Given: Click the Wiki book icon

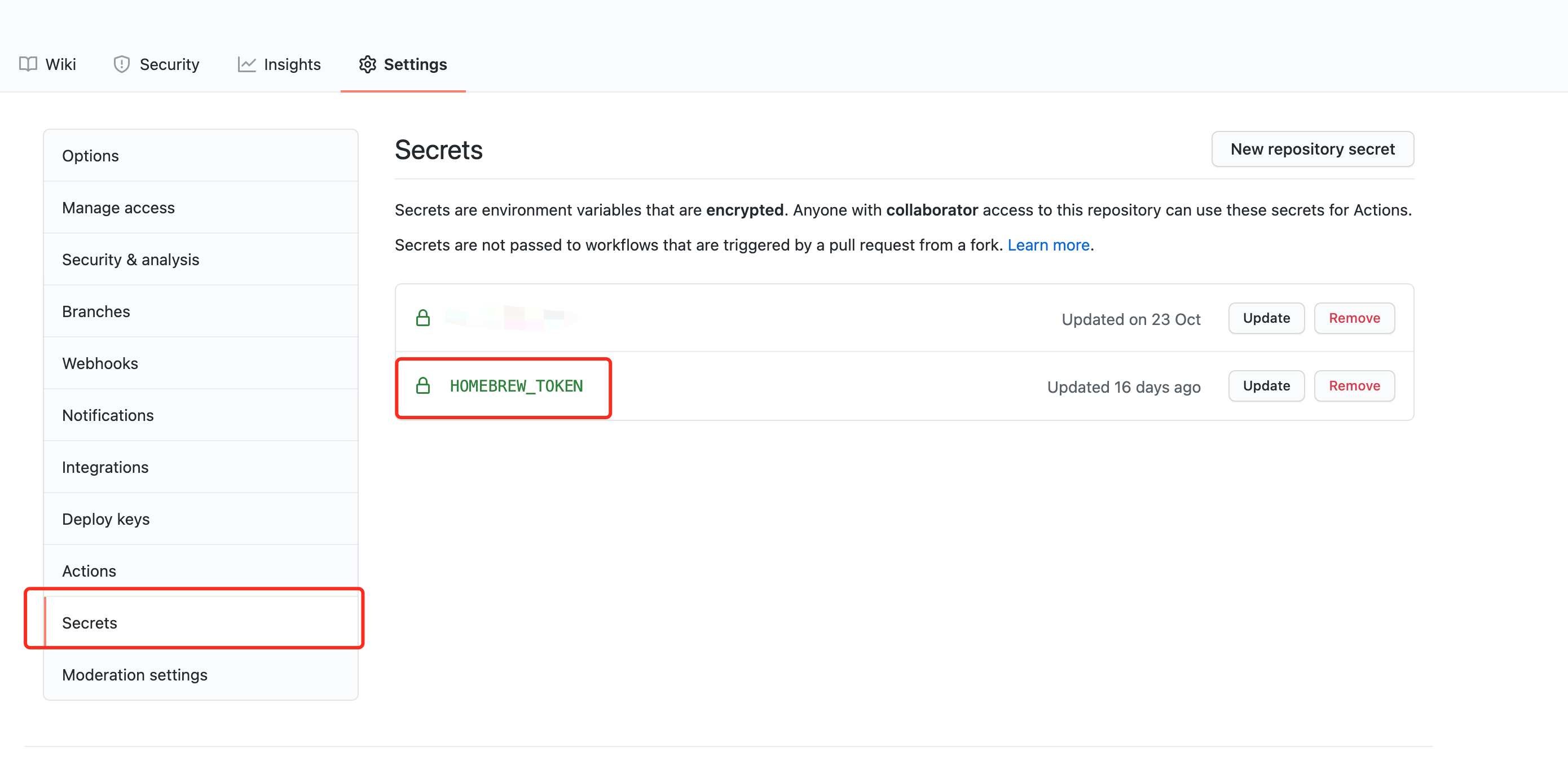Looking at the screenshot, I should click(28, 64).
